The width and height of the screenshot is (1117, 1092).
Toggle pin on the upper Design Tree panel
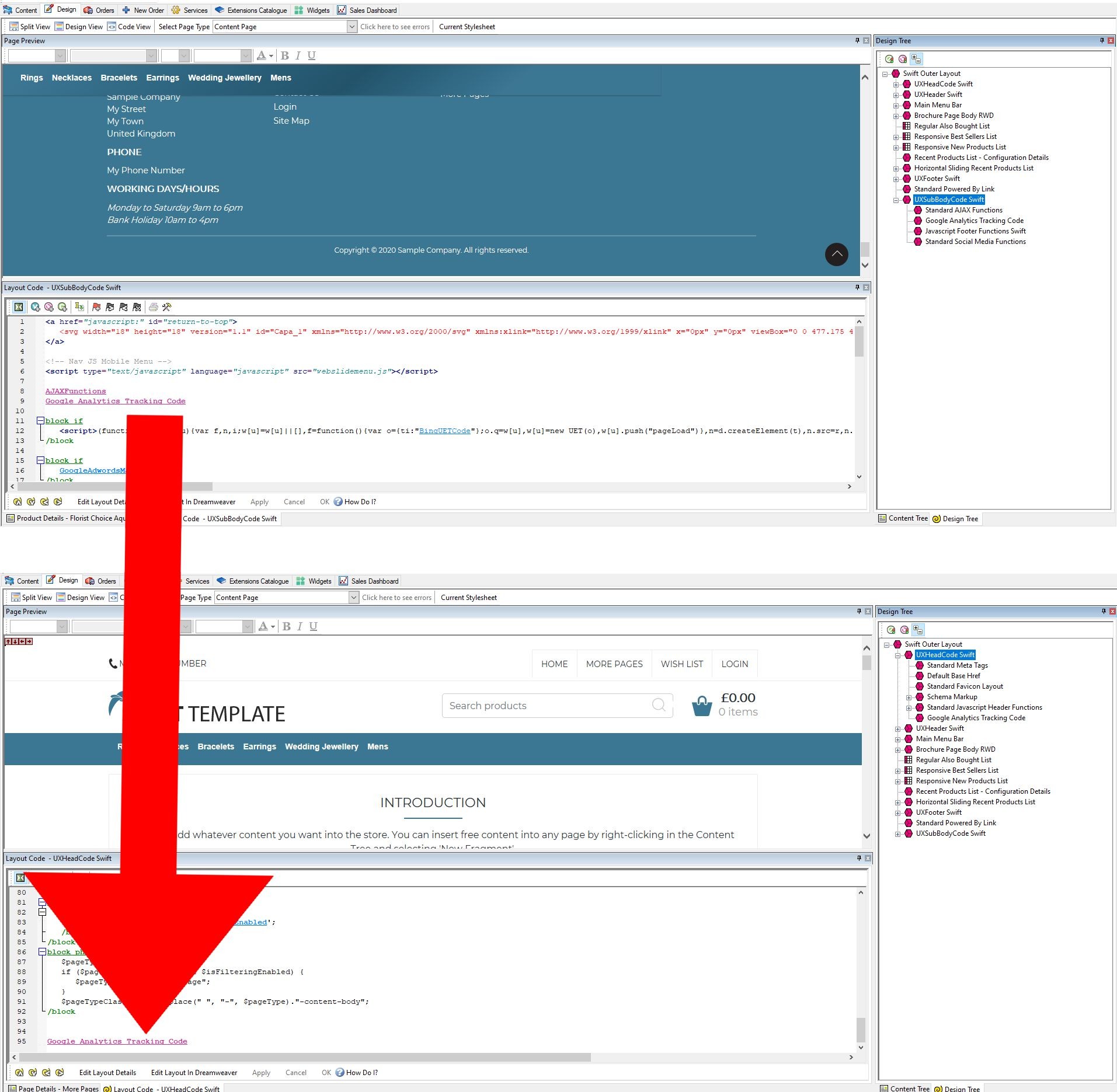pyautogui.click(x=1102, y=40)
